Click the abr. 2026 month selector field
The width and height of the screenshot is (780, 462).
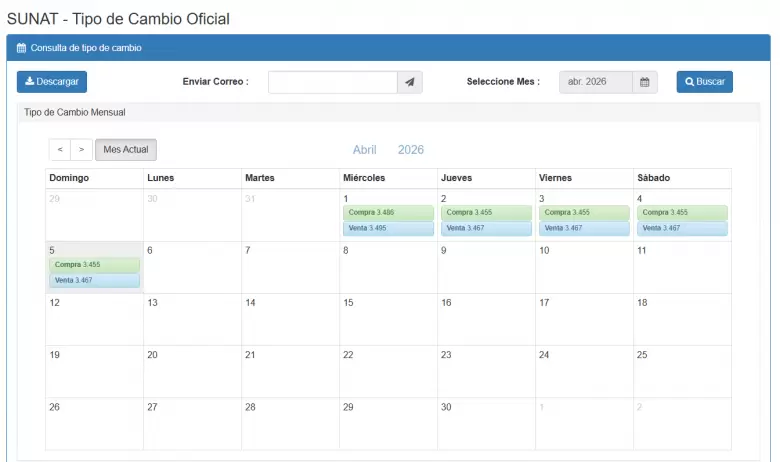[x=596, y=82]
